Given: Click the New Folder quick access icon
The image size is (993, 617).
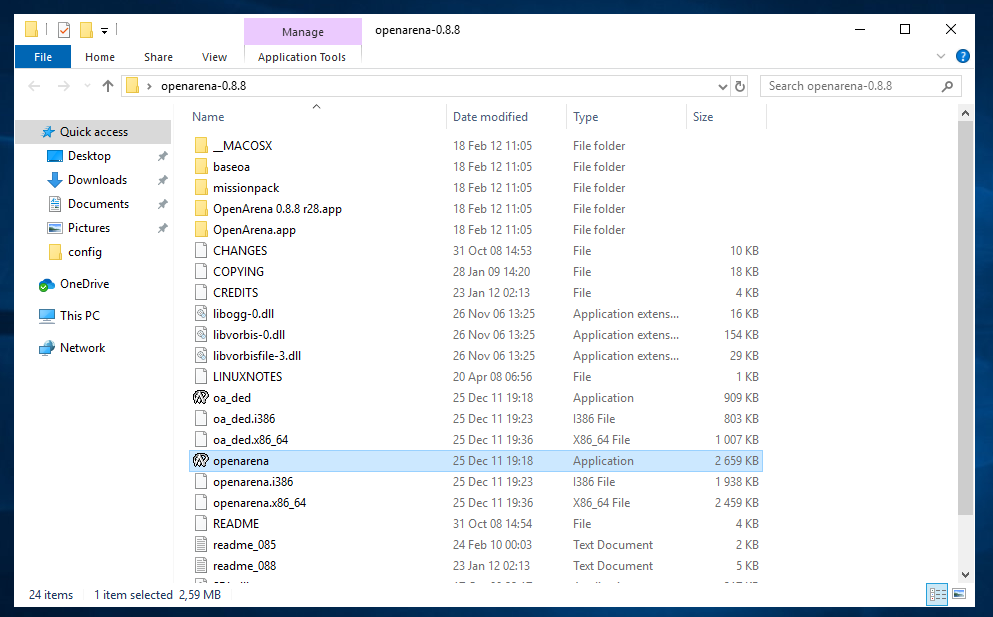Looking at the screenshot, I should (87, 30).
